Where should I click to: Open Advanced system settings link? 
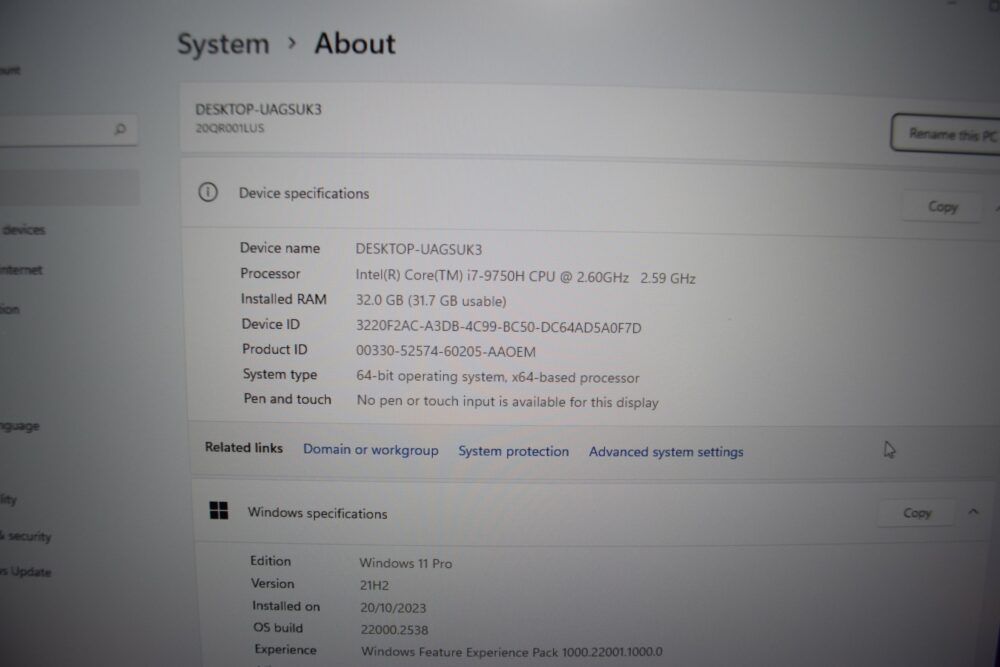[666, 451]
